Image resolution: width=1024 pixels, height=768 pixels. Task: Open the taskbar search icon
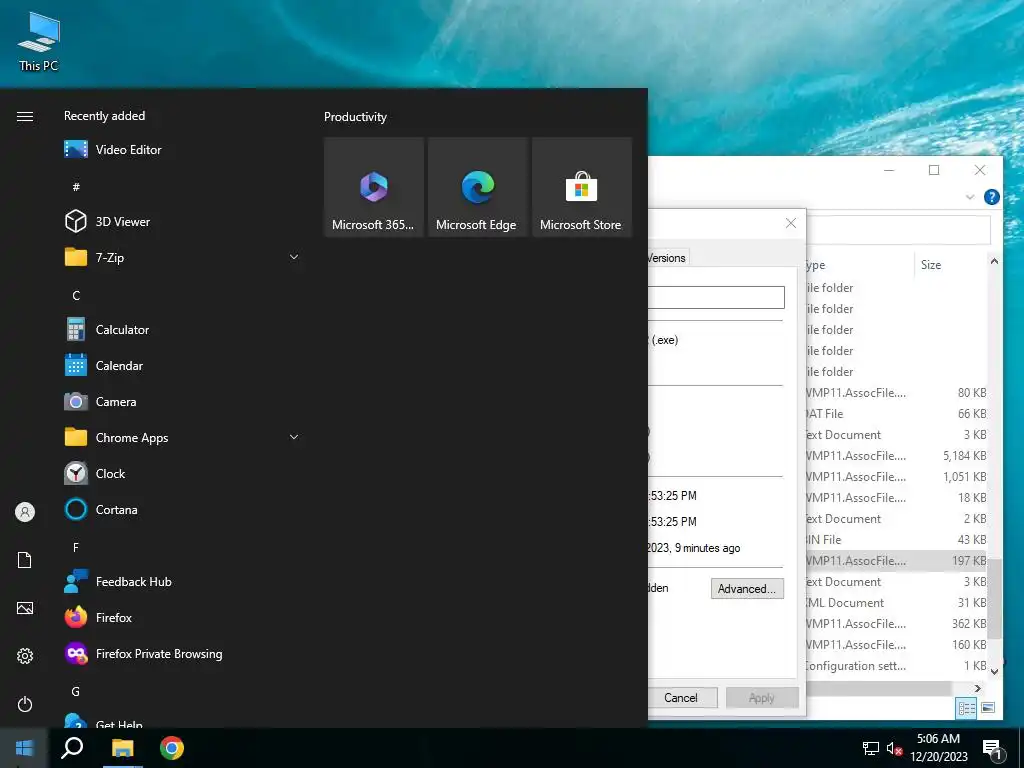coord(72,748)
